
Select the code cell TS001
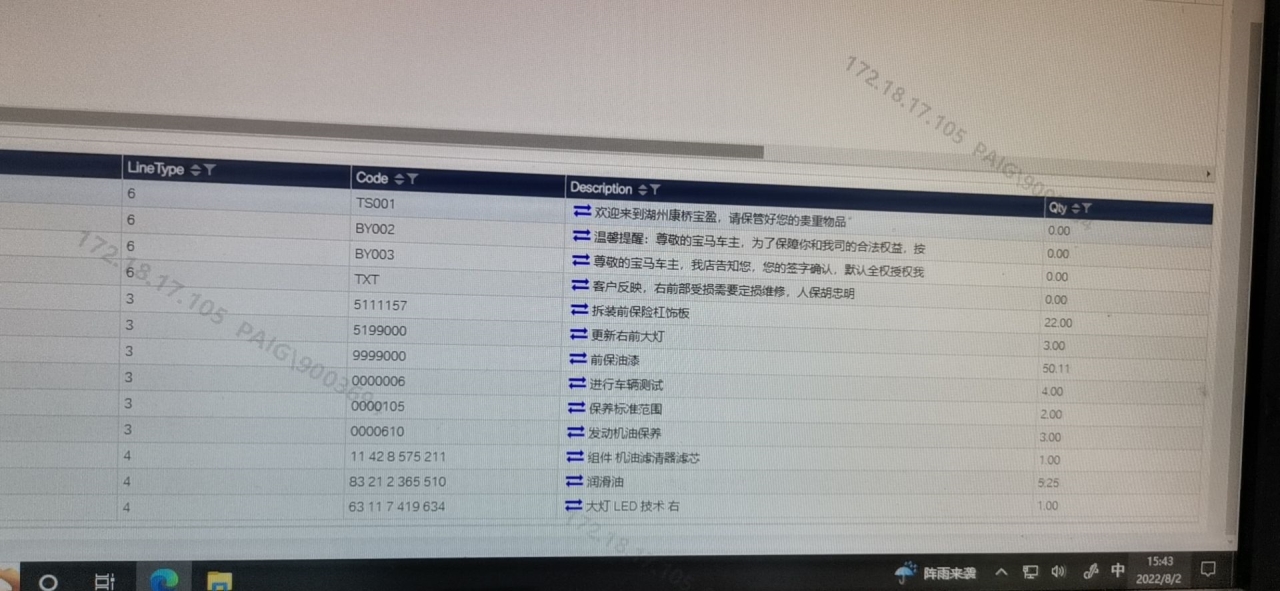(x=376, y=203)
